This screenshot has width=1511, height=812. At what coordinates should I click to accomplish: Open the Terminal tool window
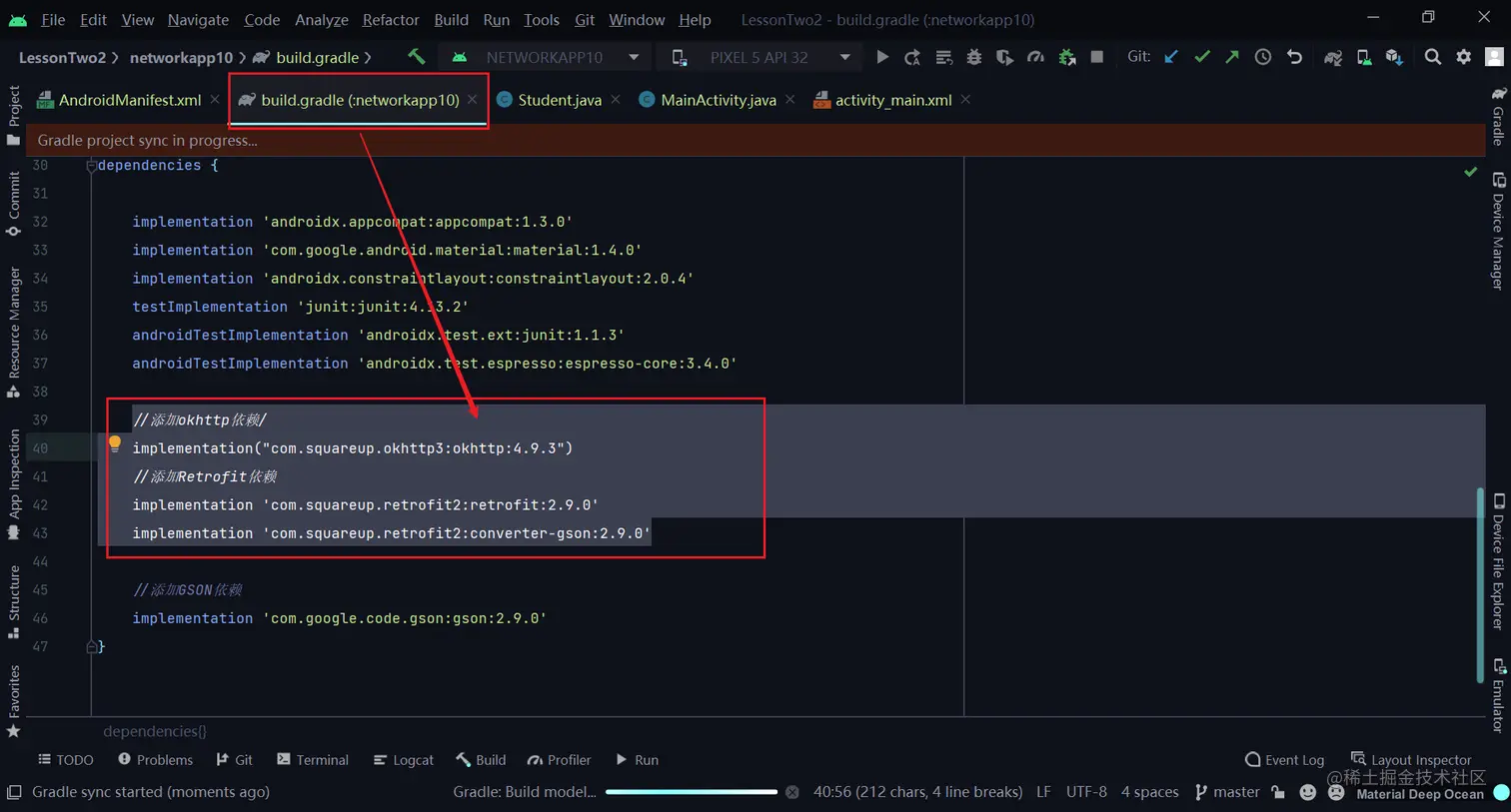[313, 760]
